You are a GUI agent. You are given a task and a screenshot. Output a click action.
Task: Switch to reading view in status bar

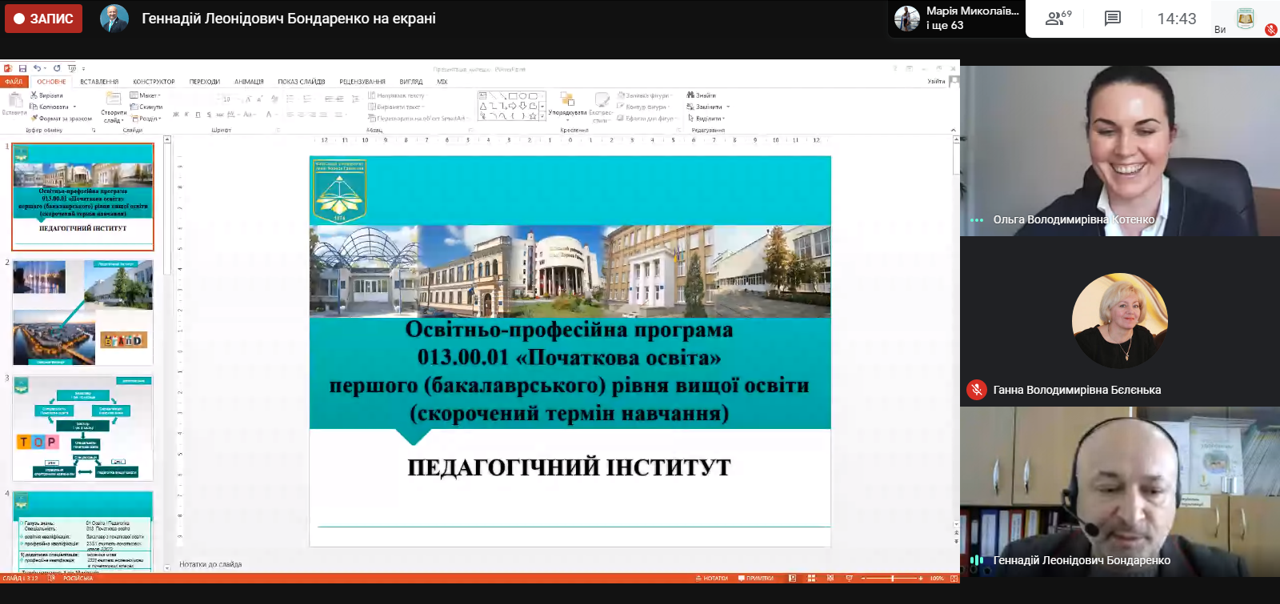[828, 578]
